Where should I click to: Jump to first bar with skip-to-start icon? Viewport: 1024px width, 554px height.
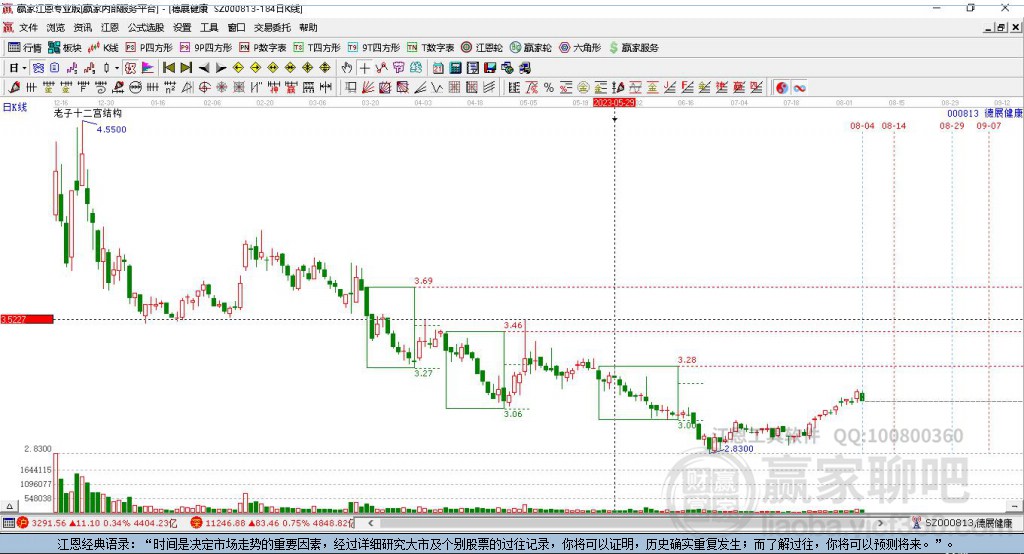click(168, 68)
